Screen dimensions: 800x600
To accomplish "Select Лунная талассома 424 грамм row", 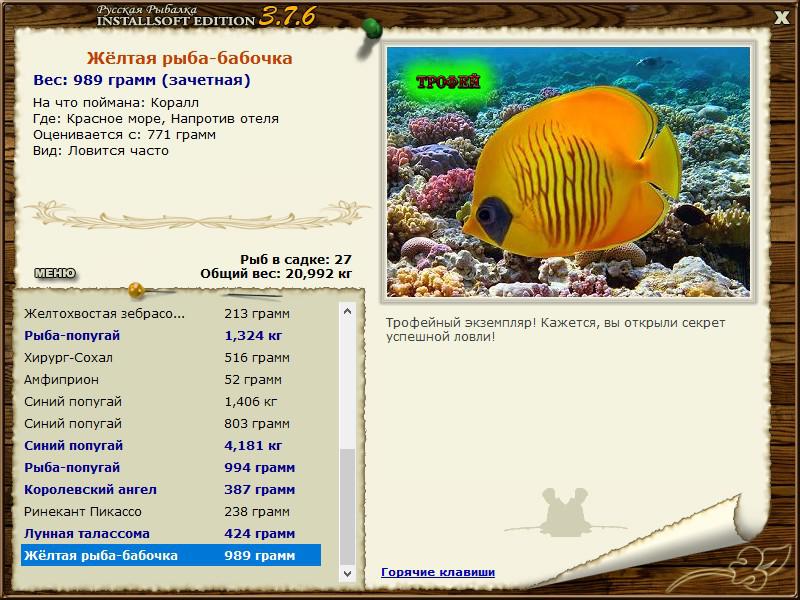I will [x=171, y=533].
